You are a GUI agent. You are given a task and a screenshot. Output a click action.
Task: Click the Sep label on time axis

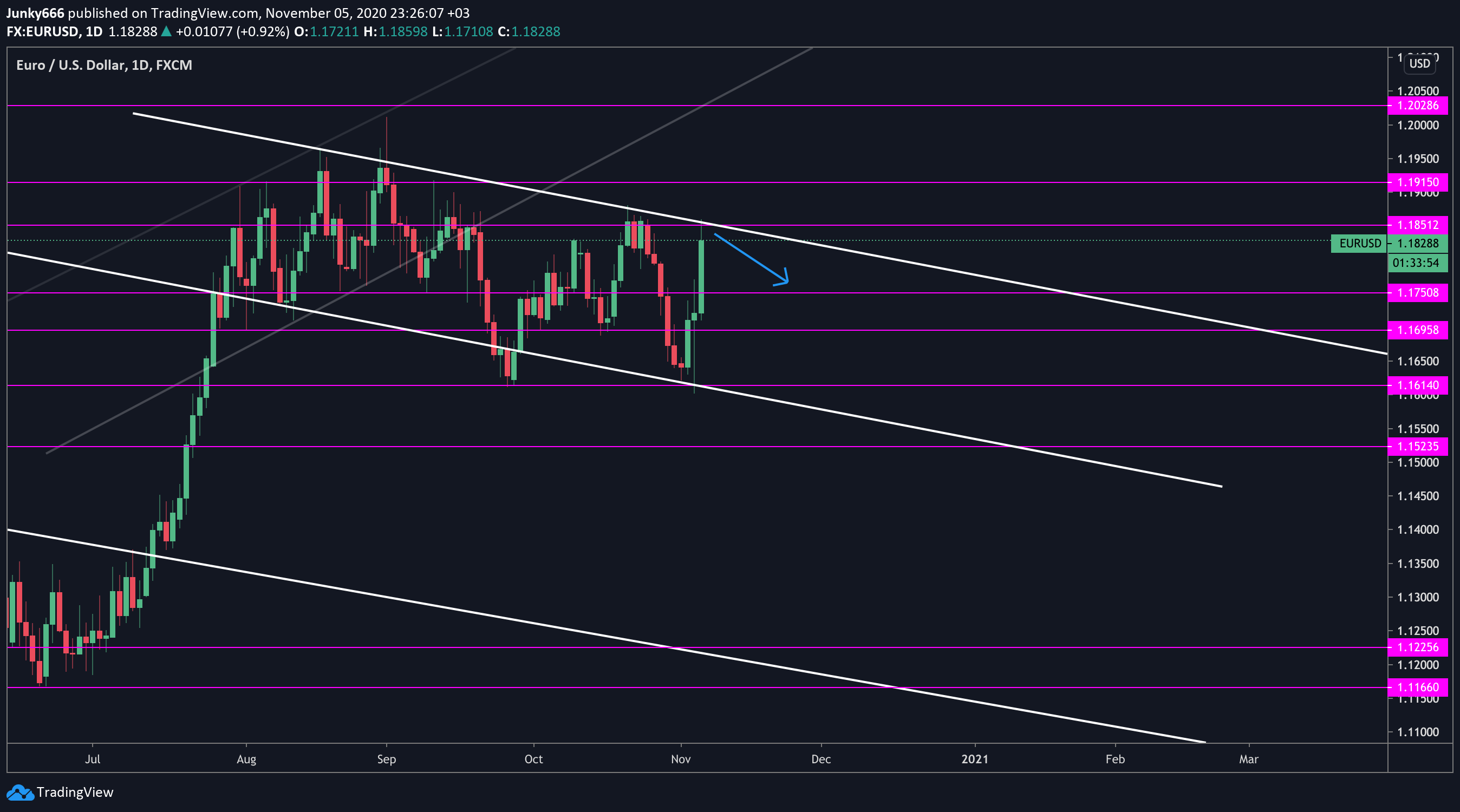click(387, 759)
